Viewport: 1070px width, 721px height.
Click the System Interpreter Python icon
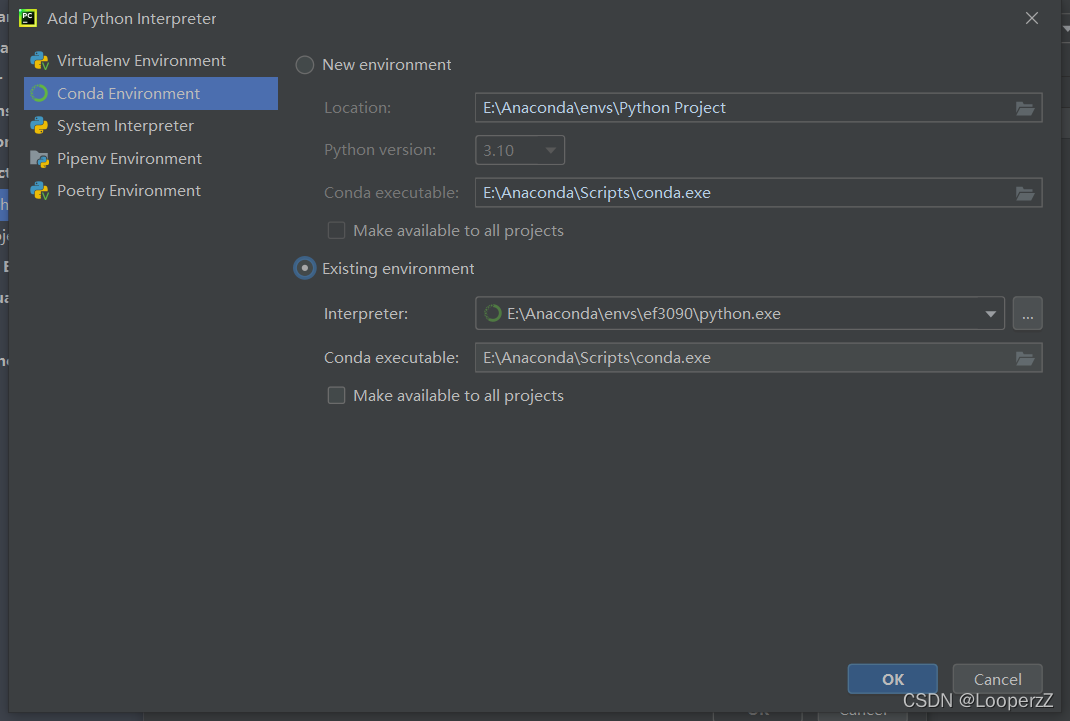tap(40, 126)
